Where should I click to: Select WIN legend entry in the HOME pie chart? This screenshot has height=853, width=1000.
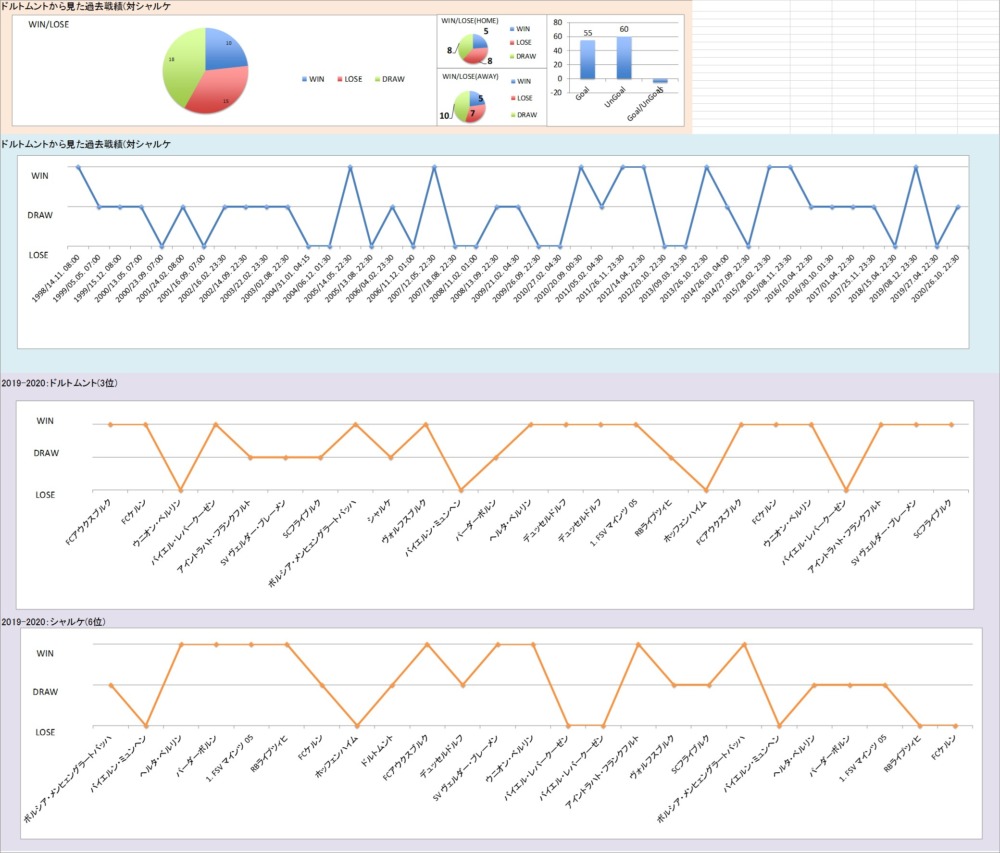click(x=520, y=29)
